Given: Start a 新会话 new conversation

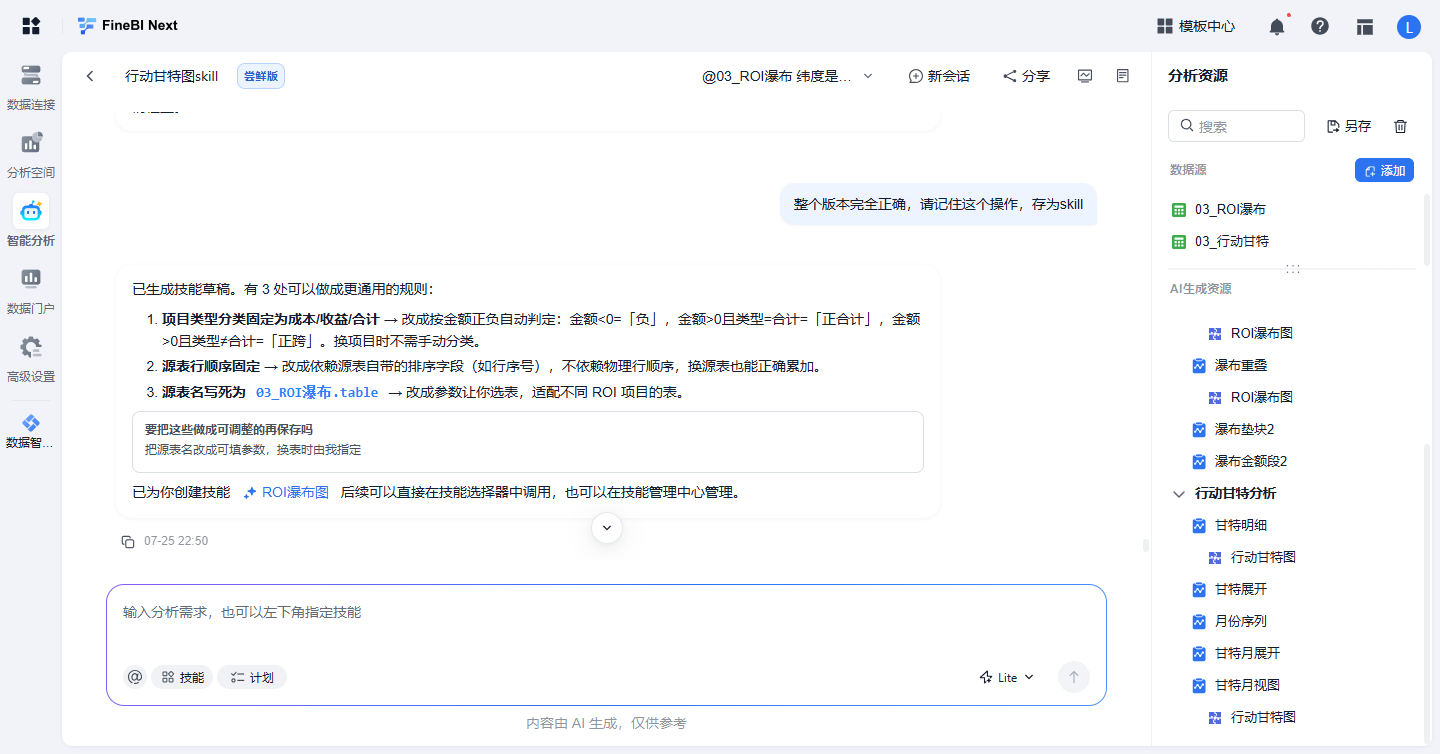Looking at the screenshot, I should click(x=939, y=76).
